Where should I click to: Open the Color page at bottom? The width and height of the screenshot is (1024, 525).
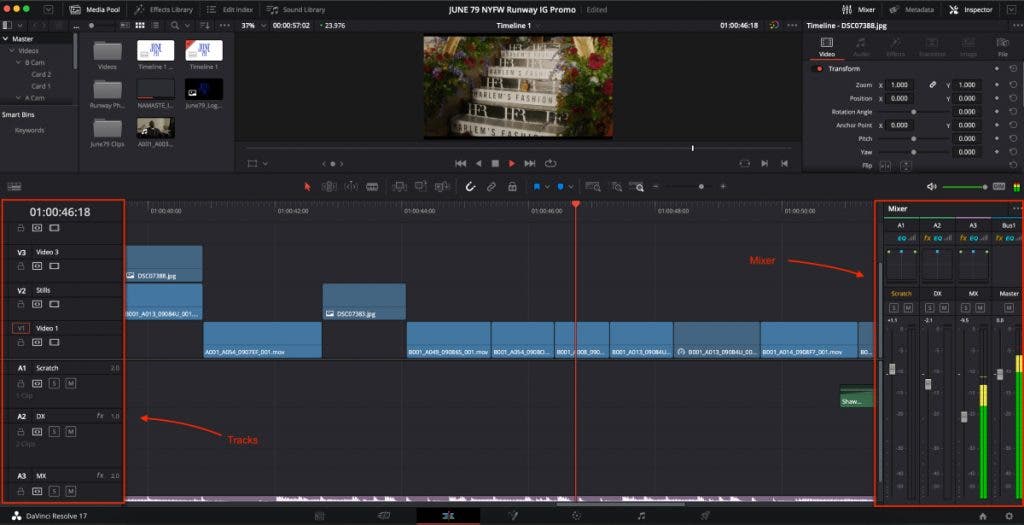point(576,516)
